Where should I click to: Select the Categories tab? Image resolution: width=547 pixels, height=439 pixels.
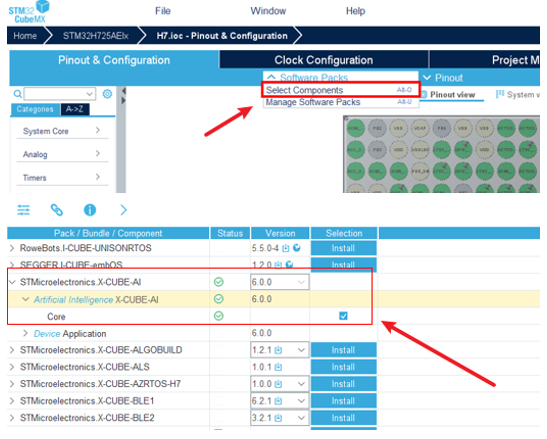point(35,109)
